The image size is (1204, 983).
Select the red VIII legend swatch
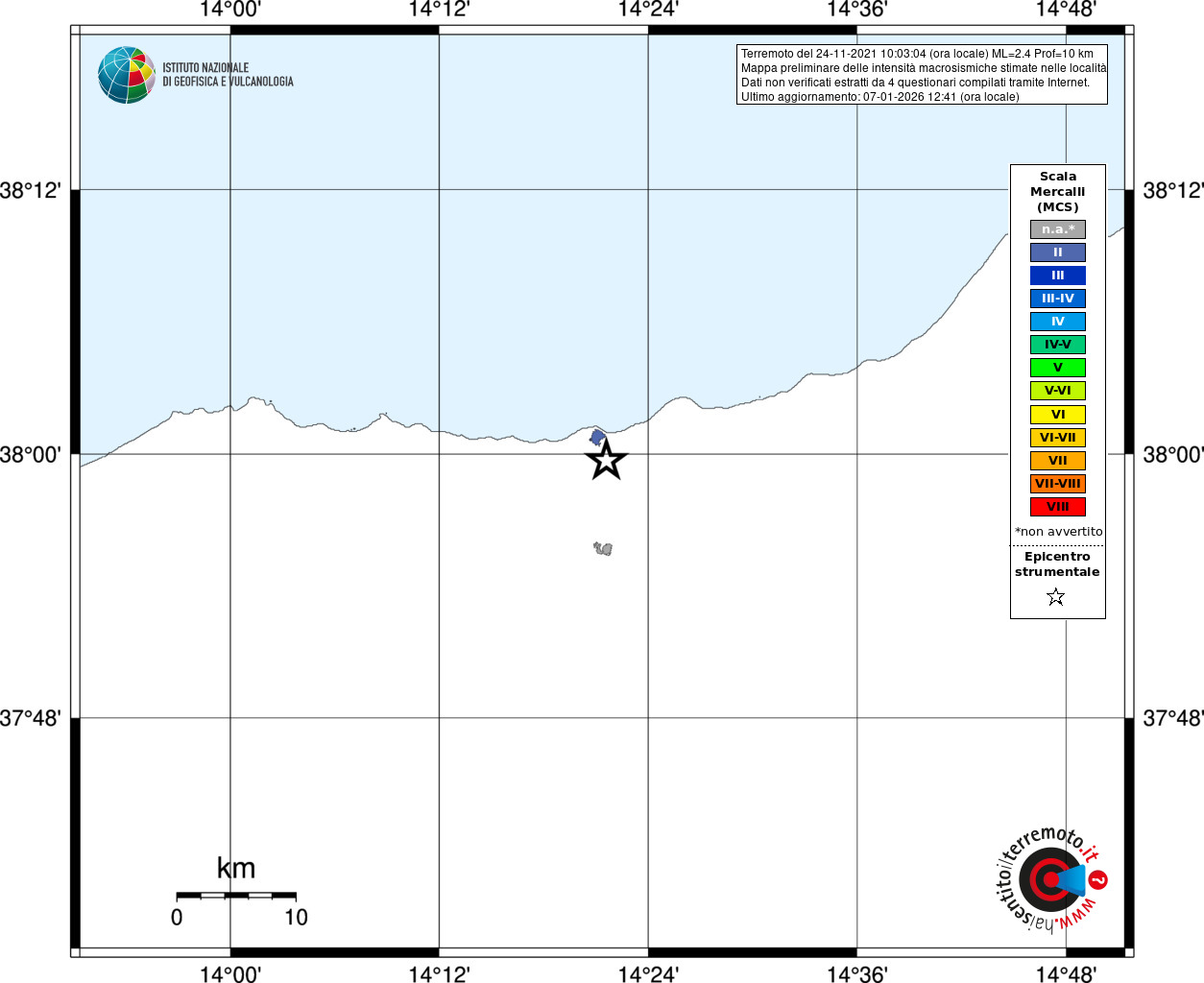[x=1058, y=507]
